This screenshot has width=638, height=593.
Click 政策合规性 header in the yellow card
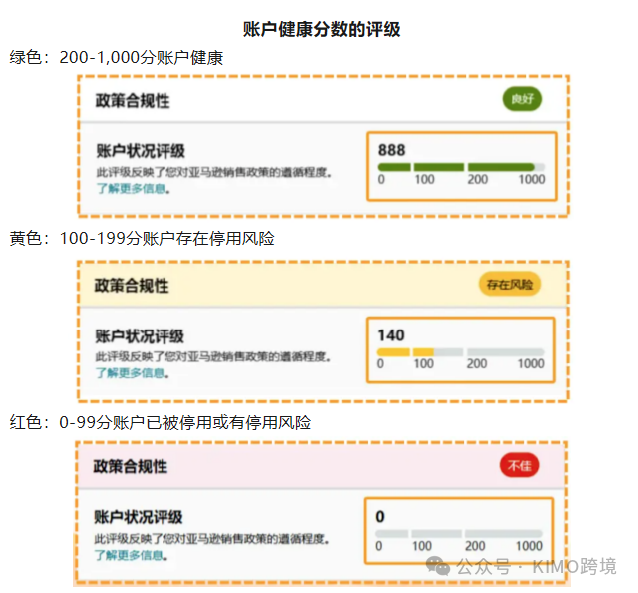coord(131,286)
